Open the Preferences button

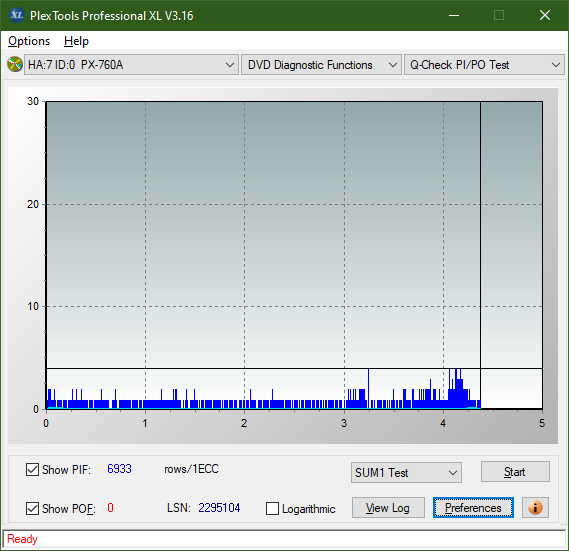[473, 508]
